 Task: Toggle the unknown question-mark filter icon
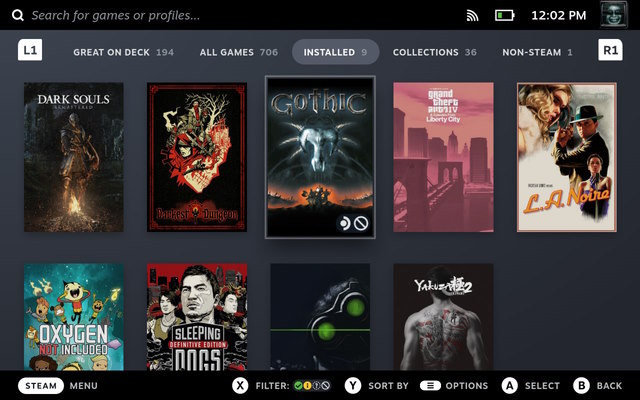(x=316, y=386)
